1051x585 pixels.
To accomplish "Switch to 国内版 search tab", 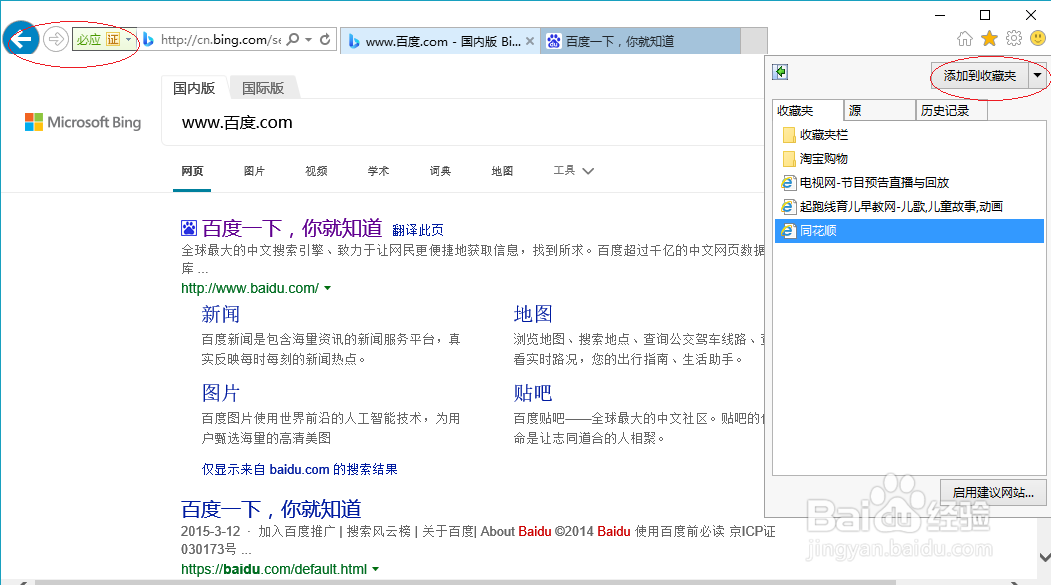I will click(x=194, y=88).
